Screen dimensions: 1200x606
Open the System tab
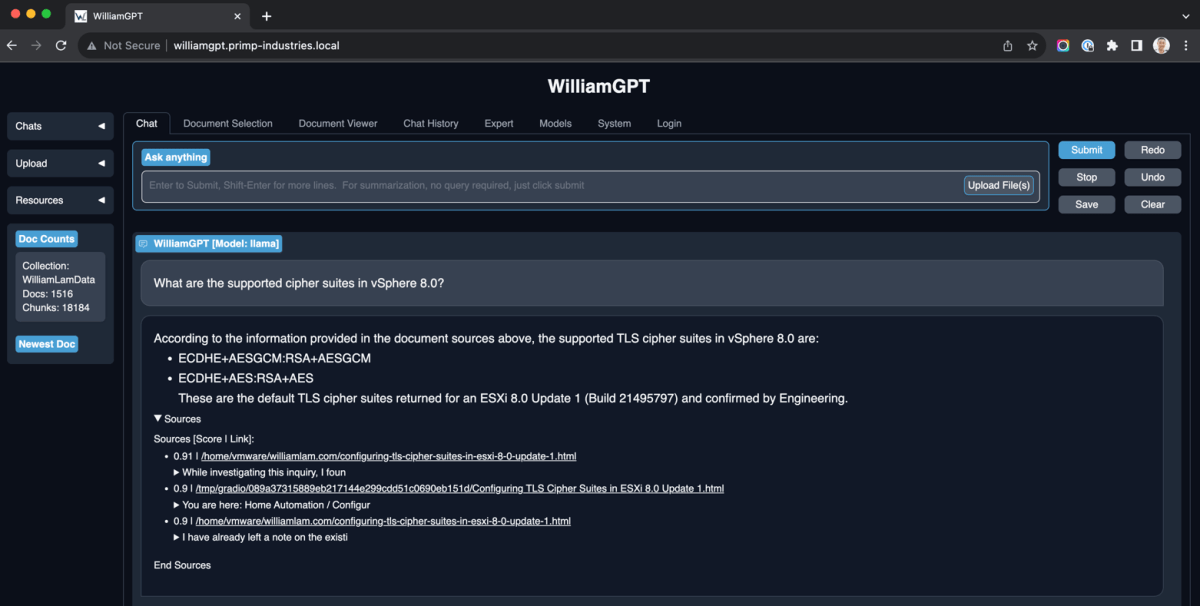[x=614, y=123]
